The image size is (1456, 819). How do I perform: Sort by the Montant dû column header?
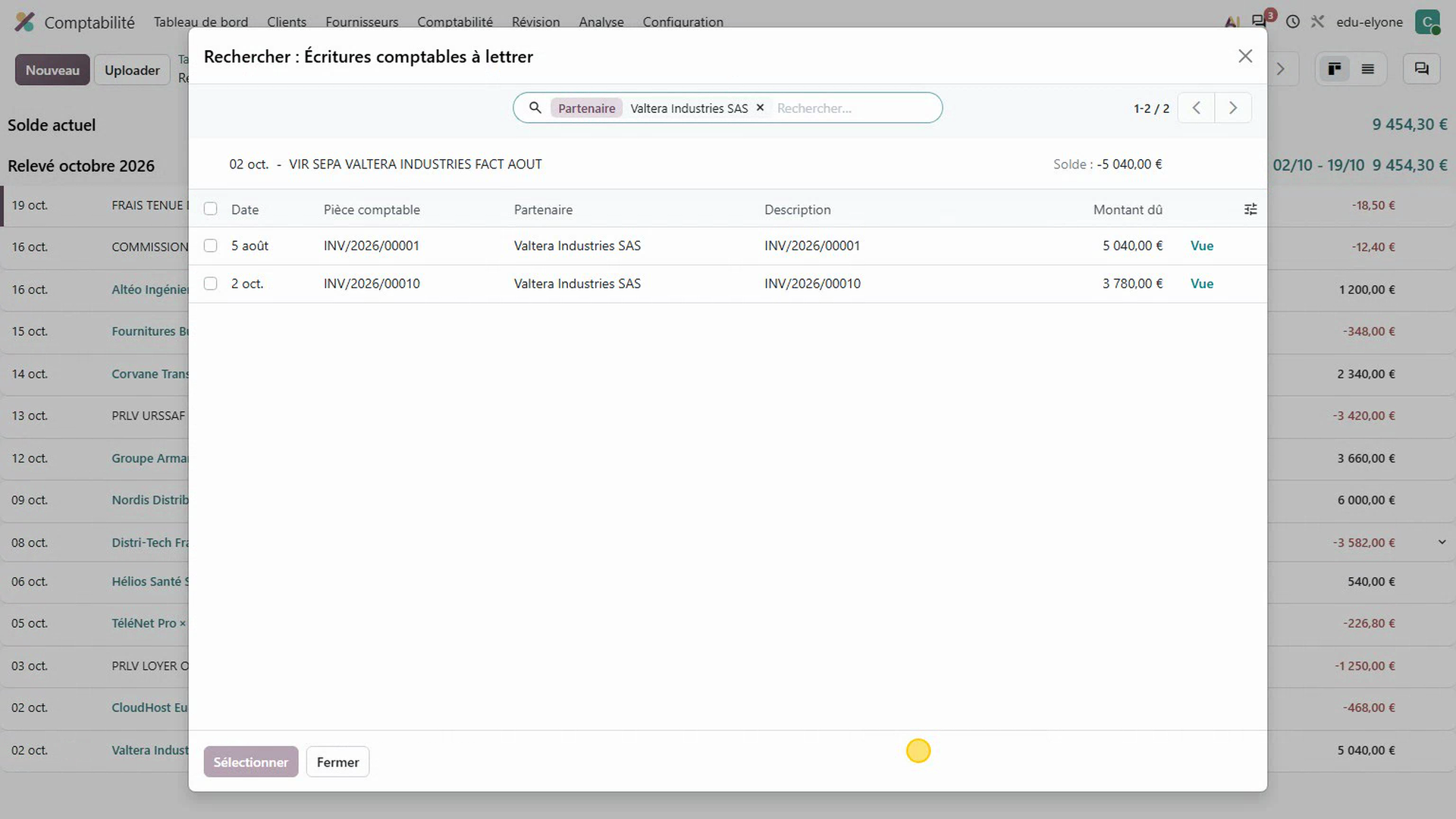tap(1128, 209)
